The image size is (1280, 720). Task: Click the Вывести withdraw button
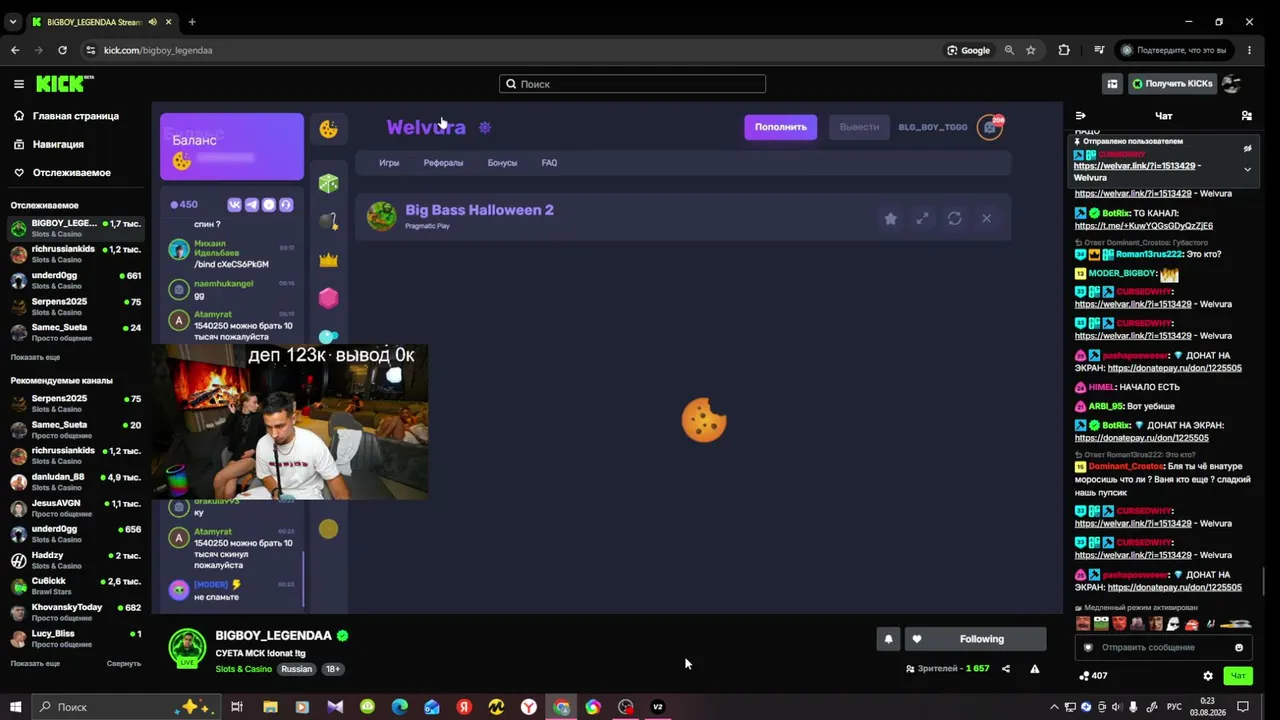(x=859, y=127)
